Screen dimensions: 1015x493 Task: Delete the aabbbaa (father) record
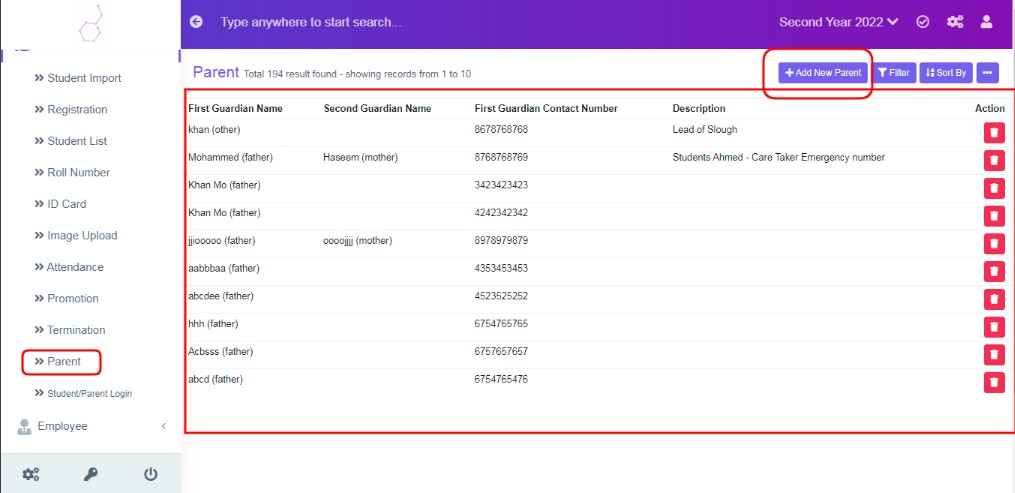tap(994, 271)
